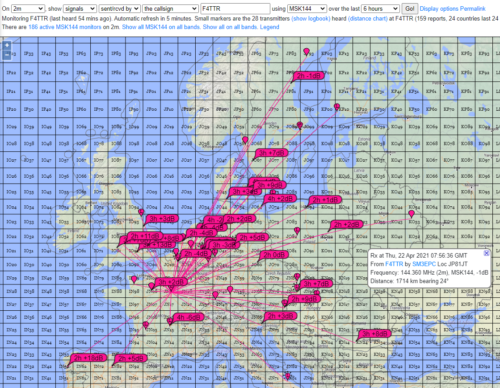Image resolution: width=500 pixels, height=388 pixels.
Task: Close the SM3EPC reception info popup
Action: [486, 253]
